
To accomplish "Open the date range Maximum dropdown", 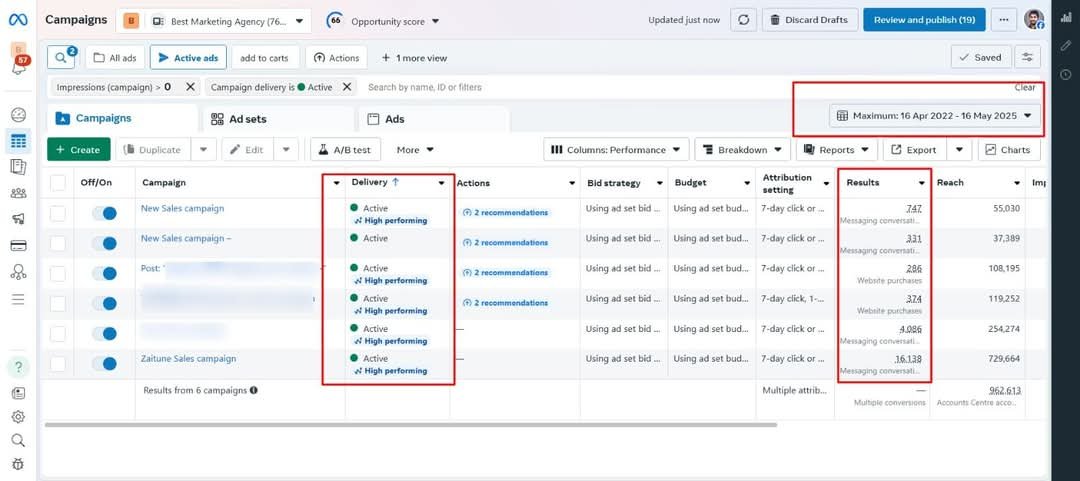I will coord(935,116).
